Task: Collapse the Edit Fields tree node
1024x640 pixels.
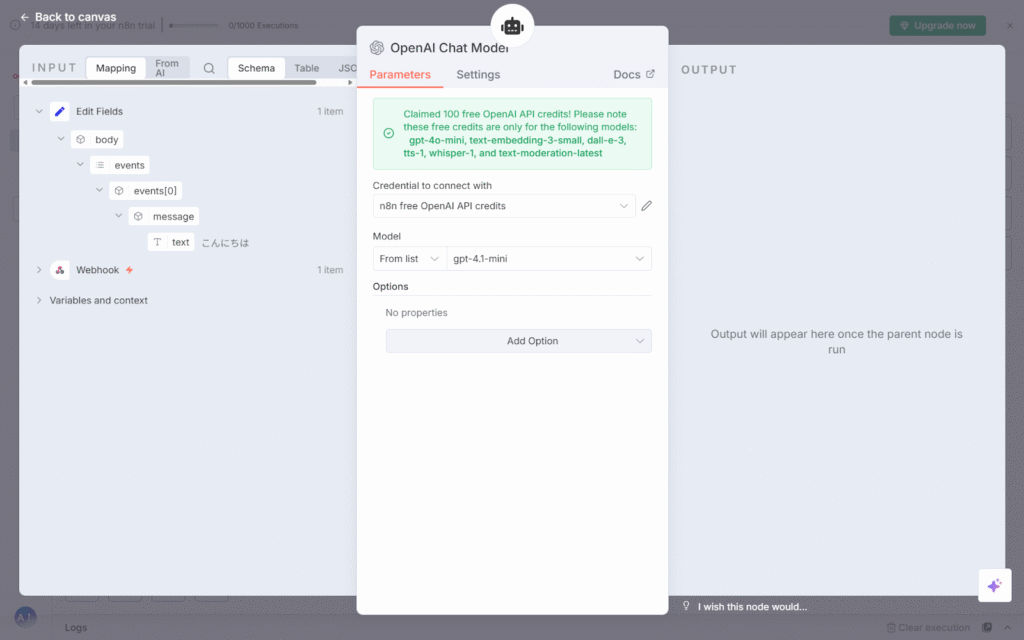Action: coord(39,112)
